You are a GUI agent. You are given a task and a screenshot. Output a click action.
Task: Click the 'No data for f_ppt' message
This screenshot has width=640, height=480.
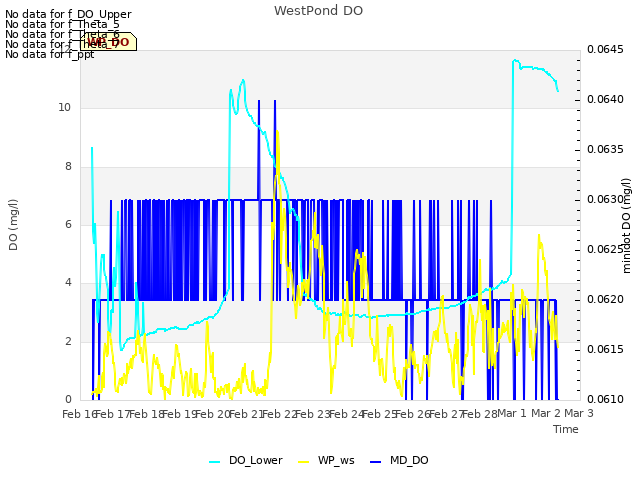tap(50, 54)
